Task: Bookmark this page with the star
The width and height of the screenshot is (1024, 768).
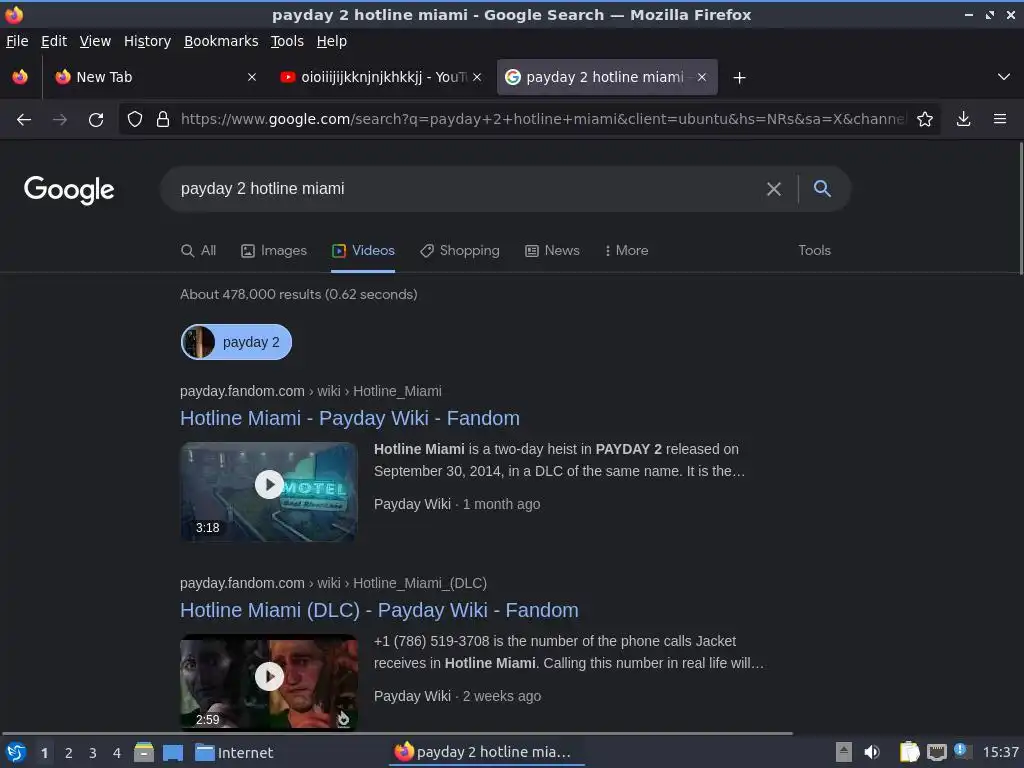Action: pos(925,119)
